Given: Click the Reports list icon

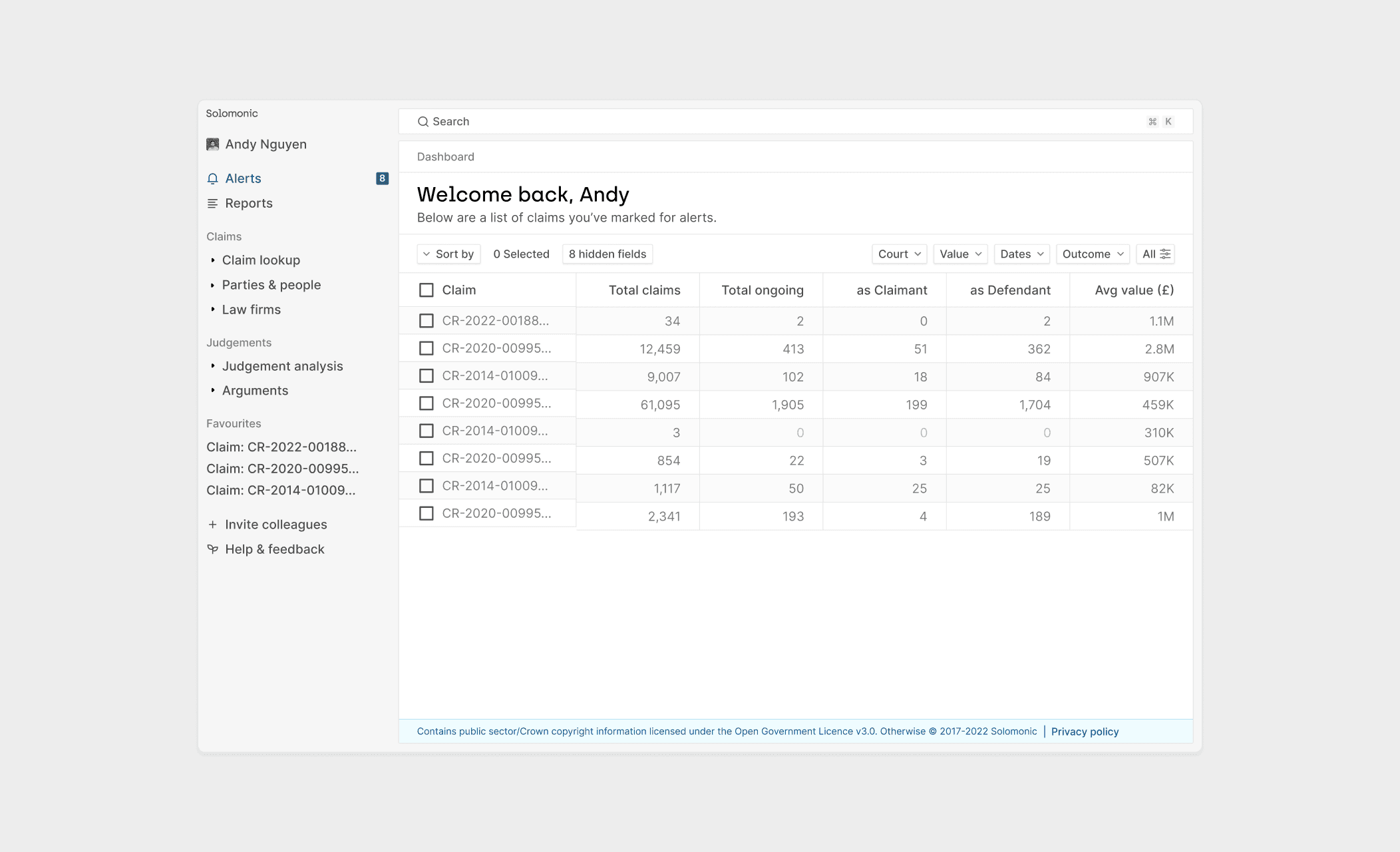Looking at the screenshot, I should coord(213,204).
